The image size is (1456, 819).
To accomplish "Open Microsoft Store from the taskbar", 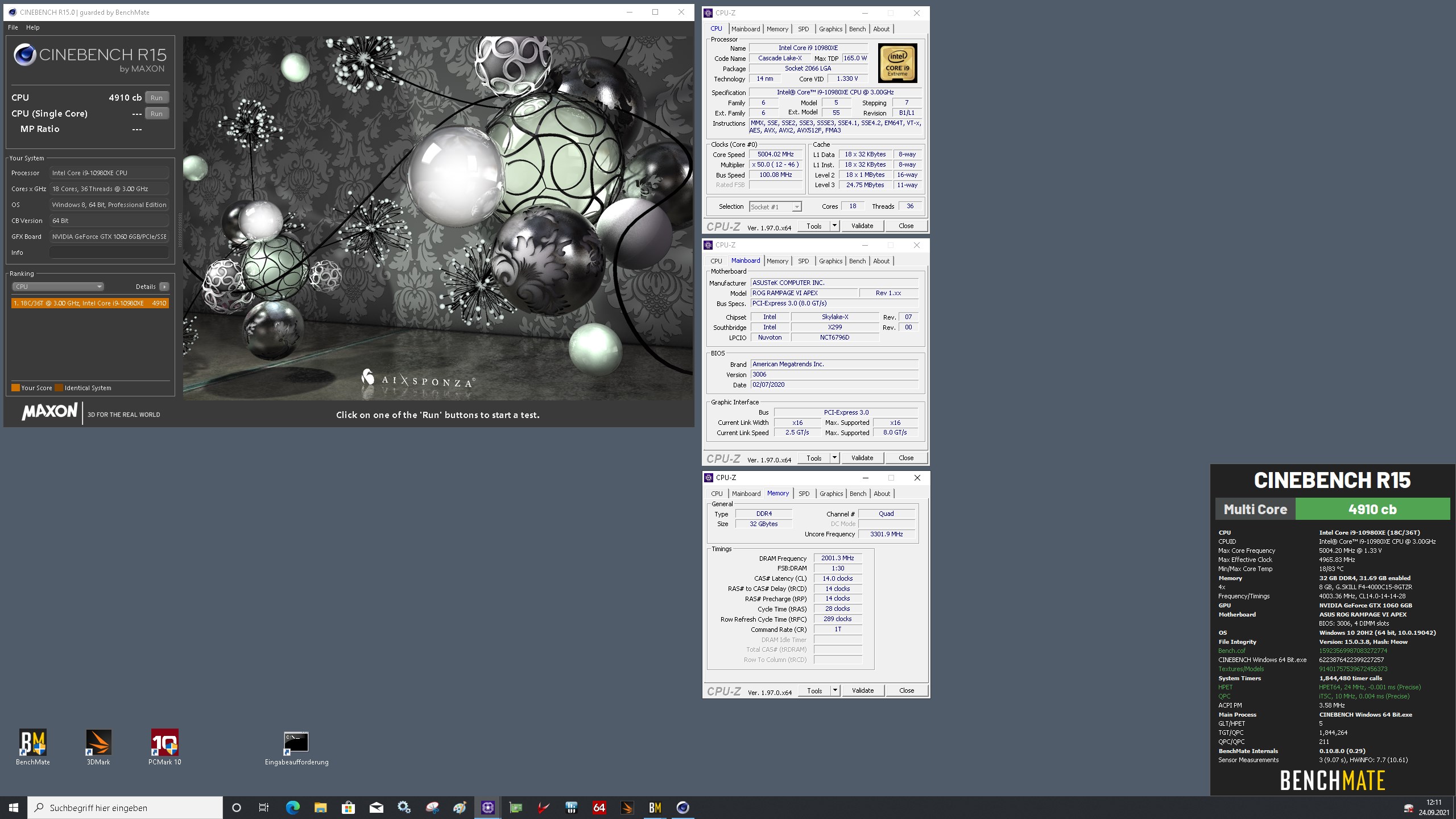I will (x=348, y=808).
